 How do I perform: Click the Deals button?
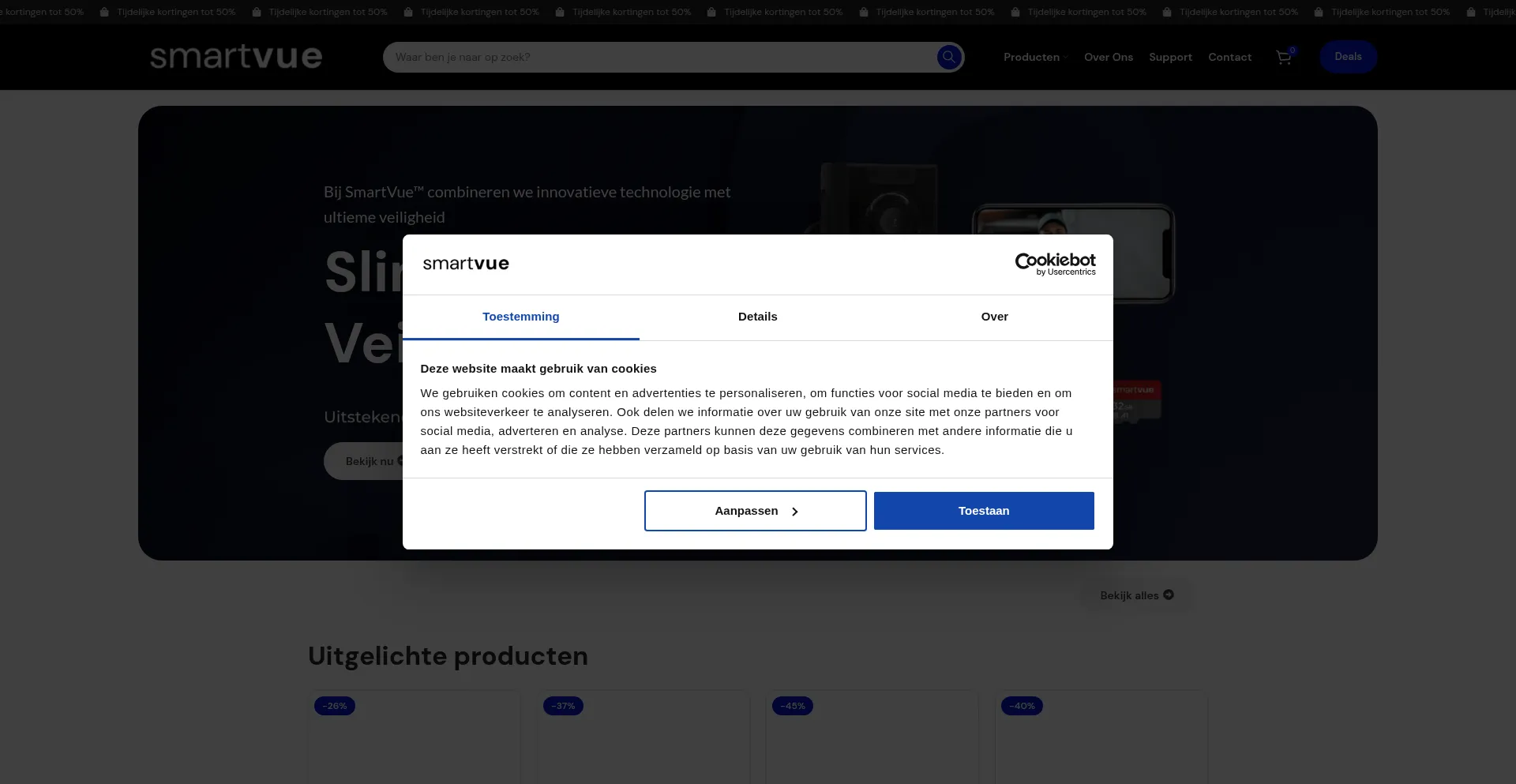pyautogui.click(x=1348, y=57)
